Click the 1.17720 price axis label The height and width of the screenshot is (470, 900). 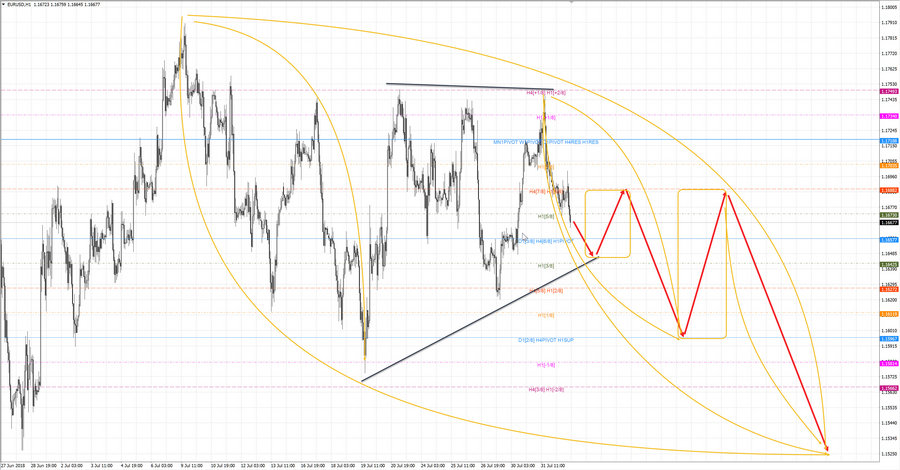coord(889,53)
